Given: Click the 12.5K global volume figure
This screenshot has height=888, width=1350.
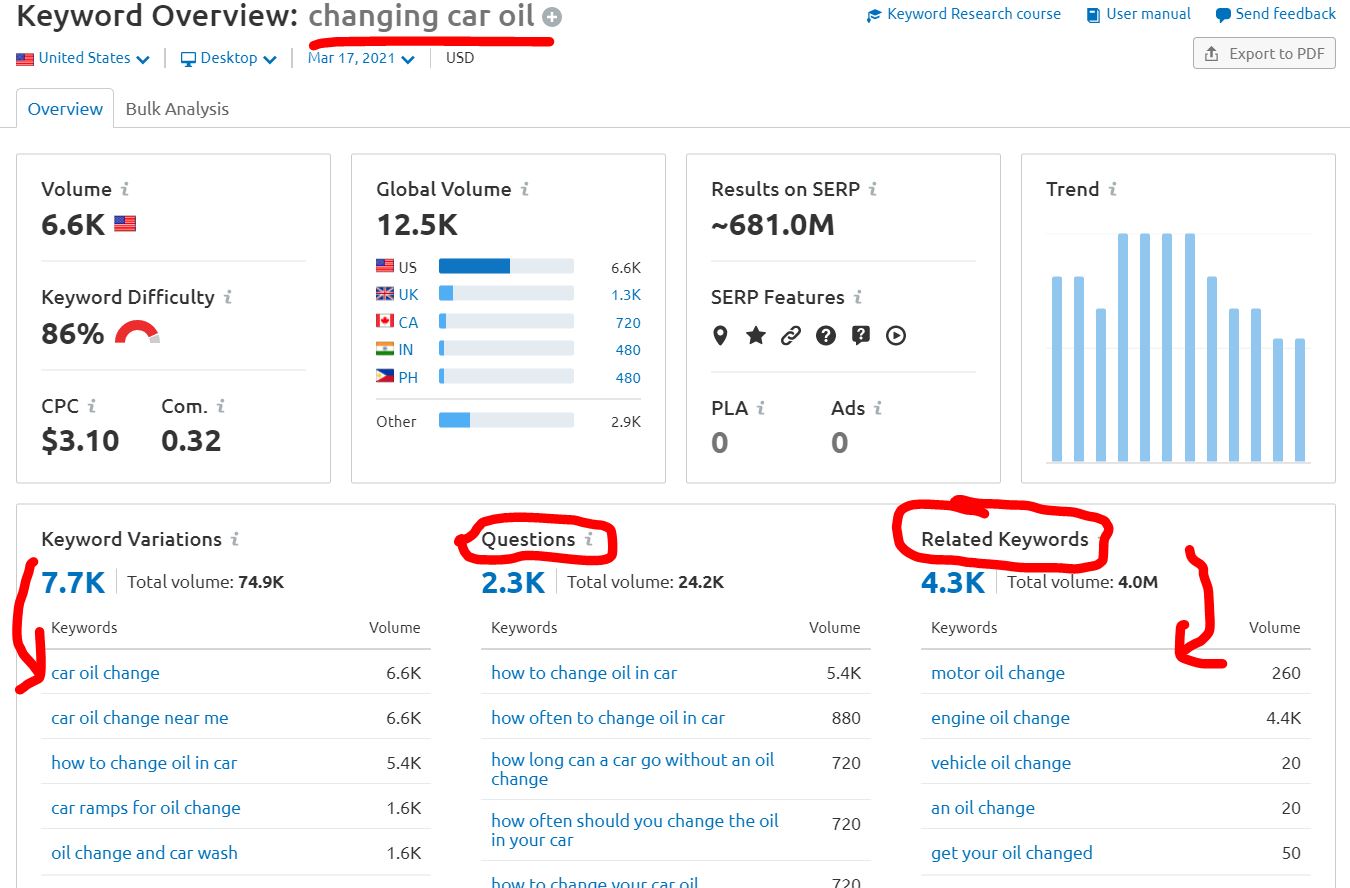Looking at the screenshot, I should [x=417, y=225].
